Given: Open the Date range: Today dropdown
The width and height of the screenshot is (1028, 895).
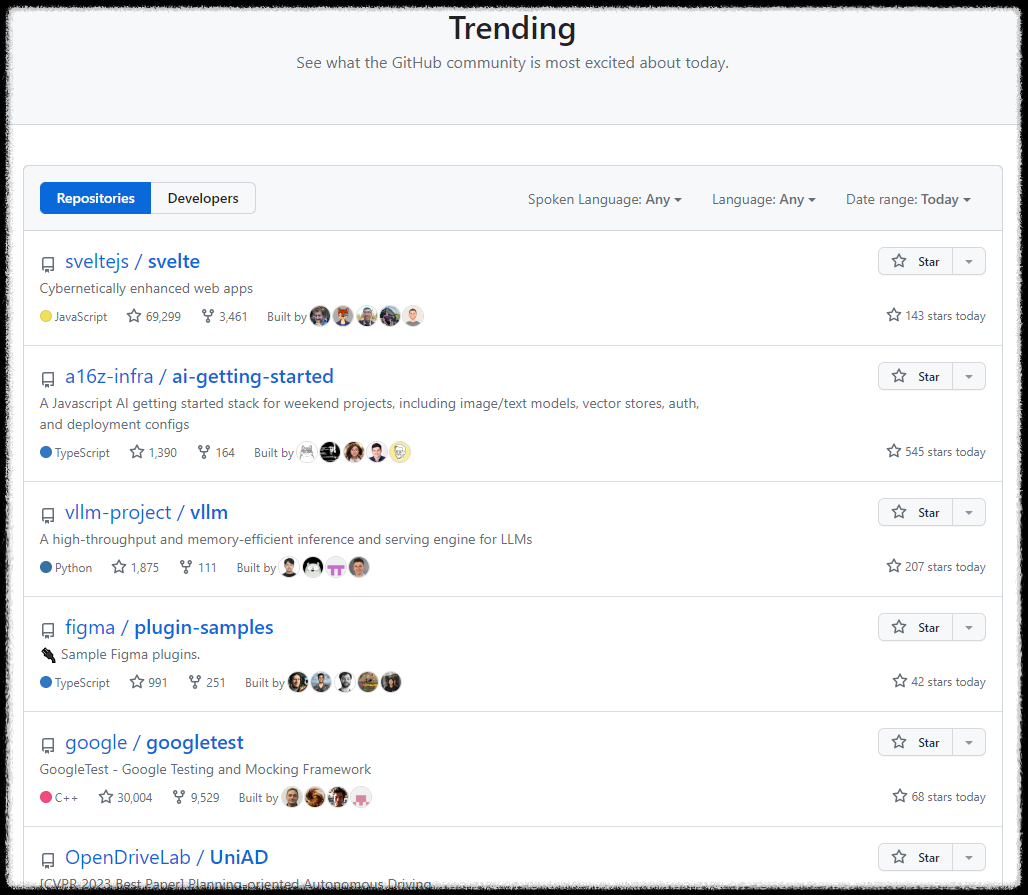Looking at the screenshot, I should tap(908, 199).
